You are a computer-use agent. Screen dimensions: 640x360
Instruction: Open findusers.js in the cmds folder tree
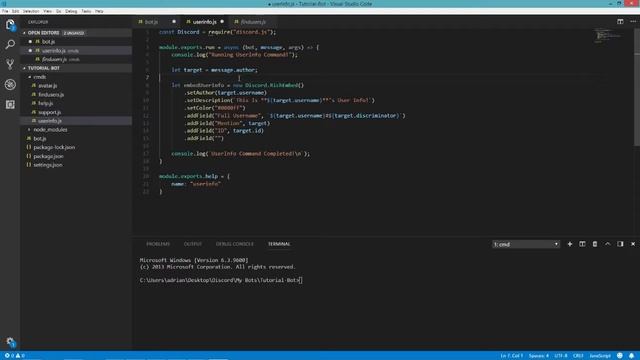51,95
